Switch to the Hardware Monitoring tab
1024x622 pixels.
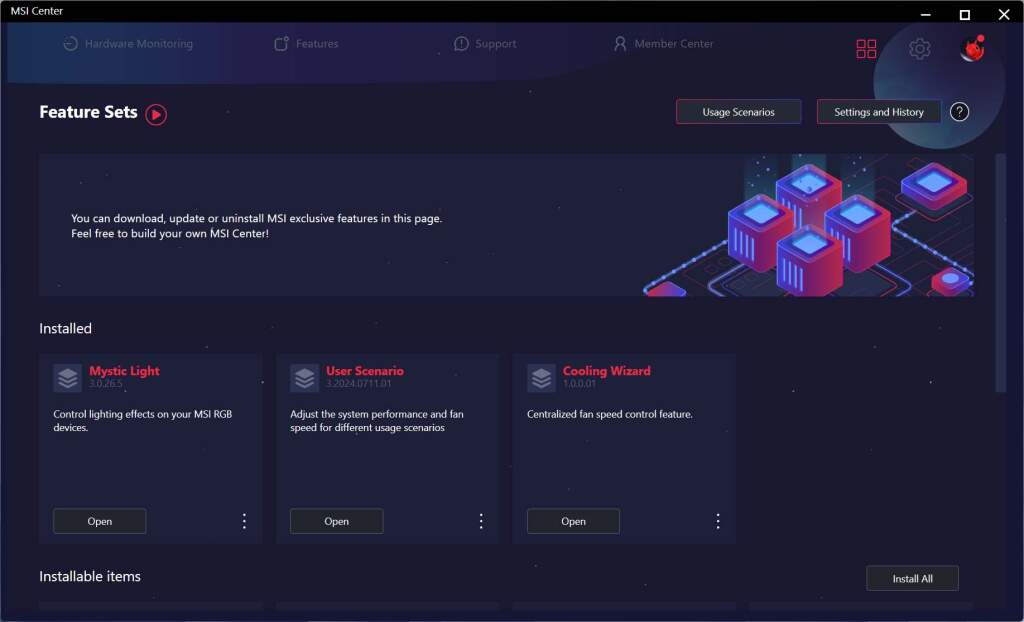127,44
